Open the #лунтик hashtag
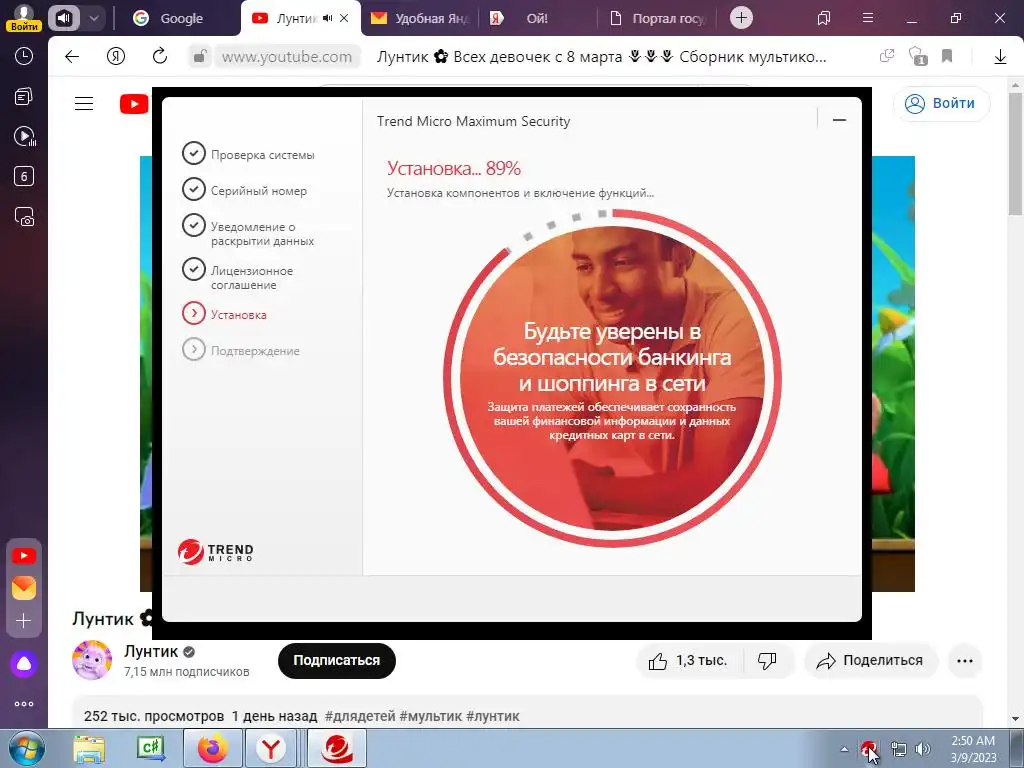 point(493,716)
